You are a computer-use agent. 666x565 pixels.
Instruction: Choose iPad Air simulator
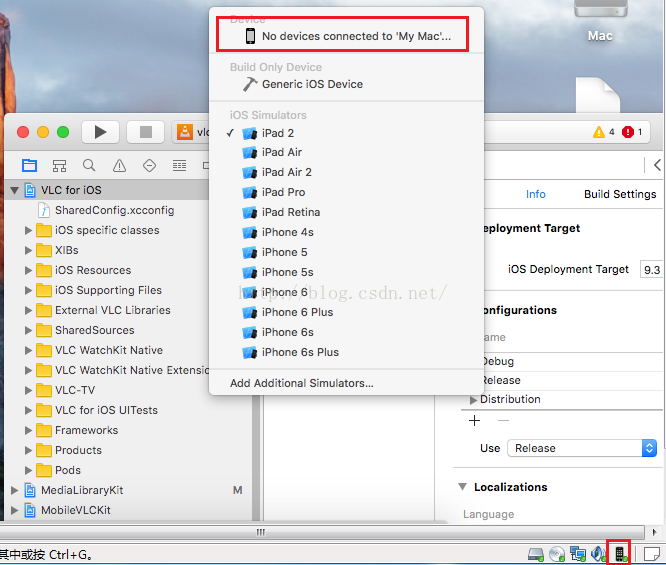(346, 152)
